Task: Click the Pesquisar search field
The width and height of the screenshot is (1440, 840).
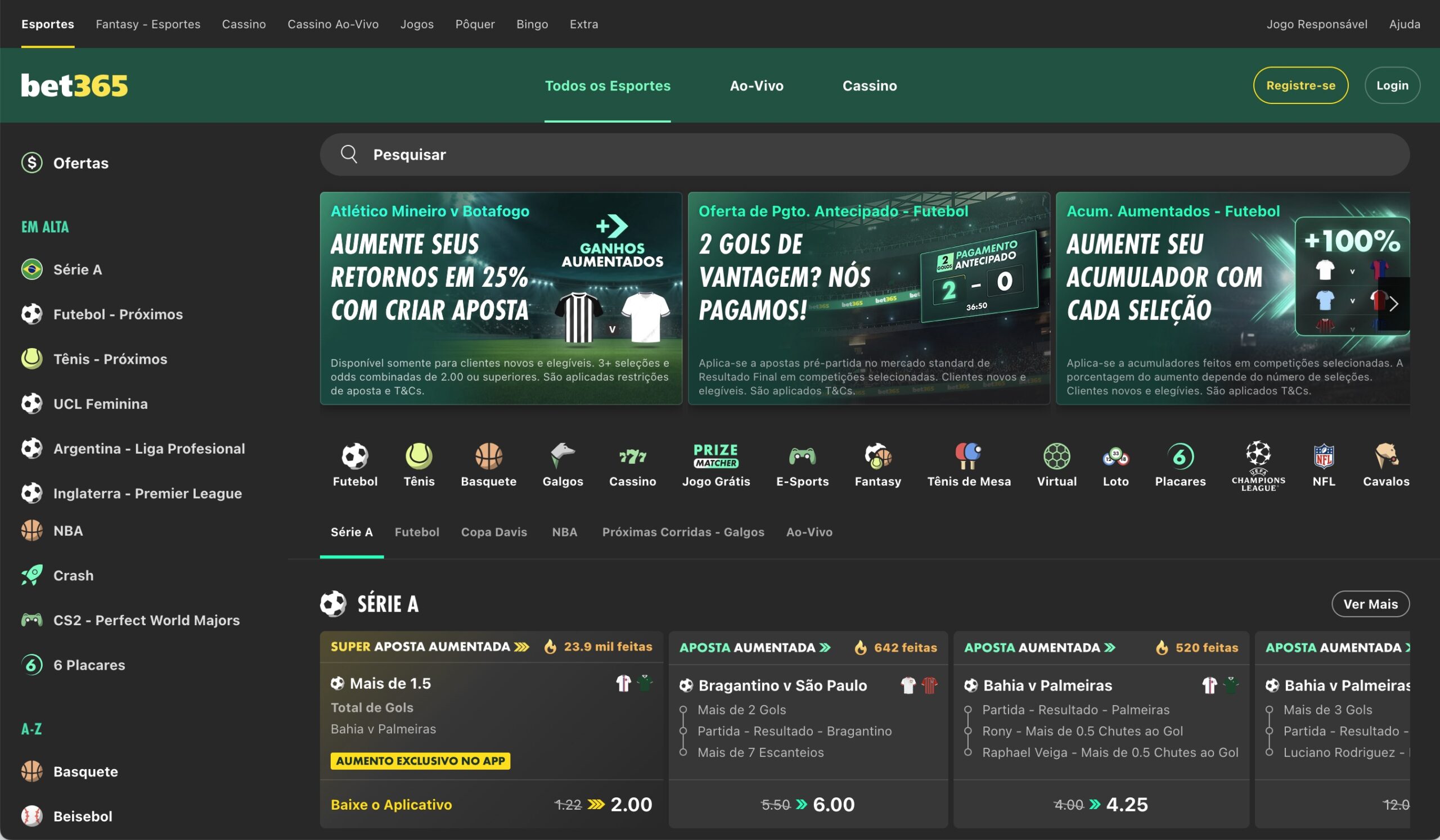Action: point(865,154)
